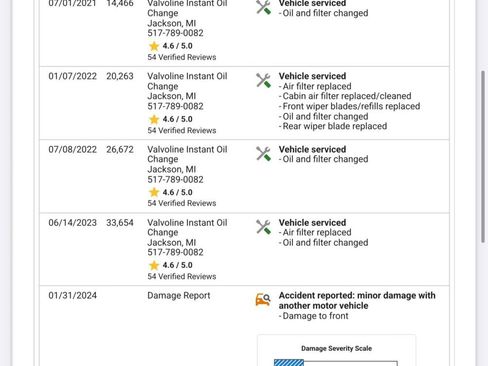
Task: Open 54 Verified Reviews for 01/07/2022 entry
Action: tap(182, 130)
